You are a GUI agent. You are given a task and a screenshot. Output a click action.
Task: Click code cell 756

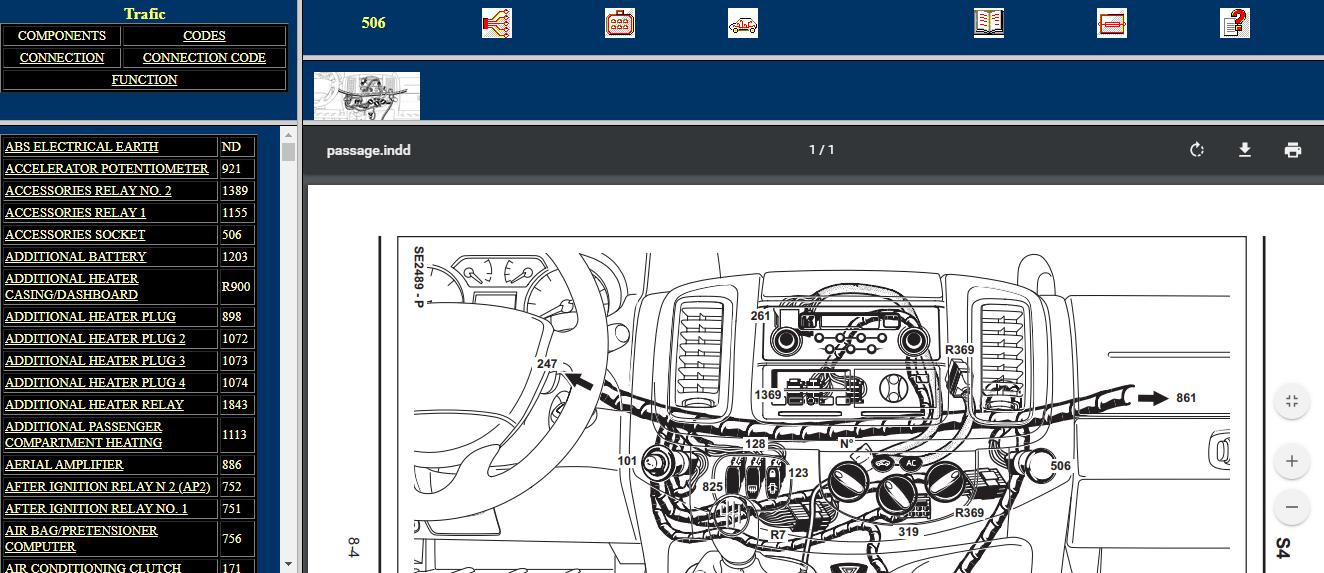(237, 539)
